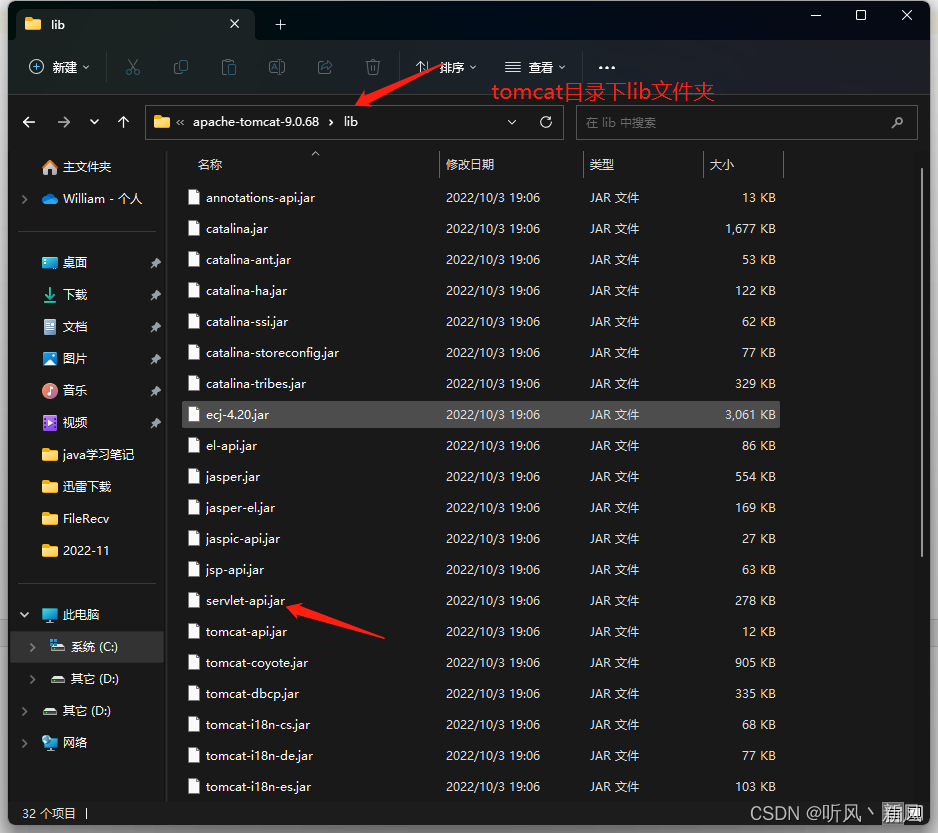Select tomcat-dbcp.jar file

coord(480,694)
